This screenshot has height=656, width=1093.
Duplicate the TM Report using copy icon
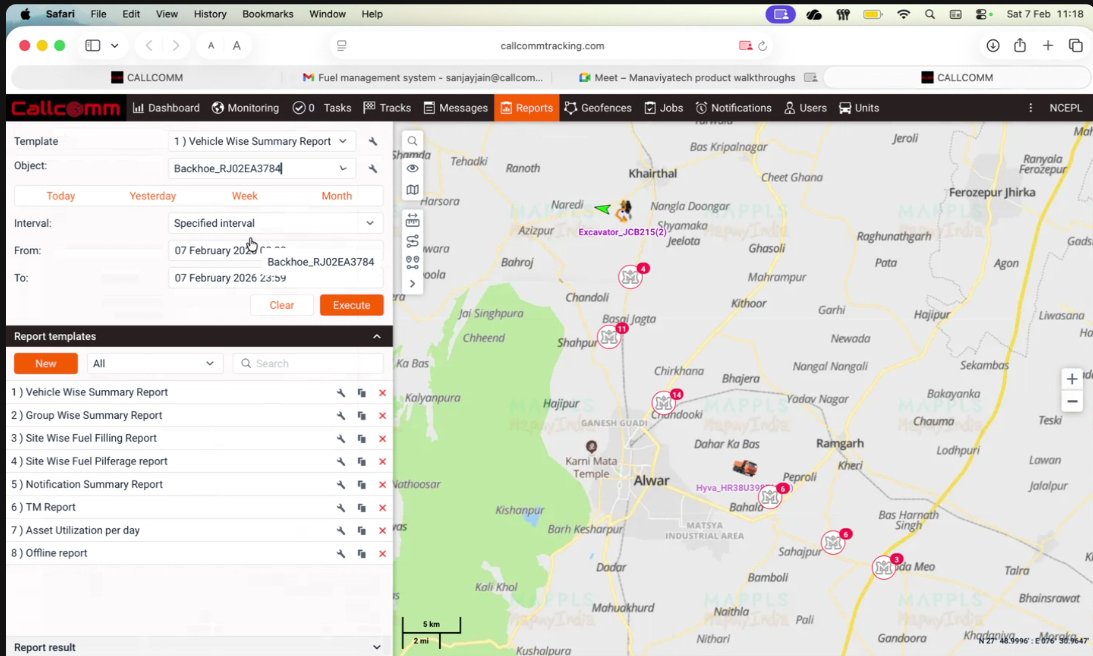(362, 507)
